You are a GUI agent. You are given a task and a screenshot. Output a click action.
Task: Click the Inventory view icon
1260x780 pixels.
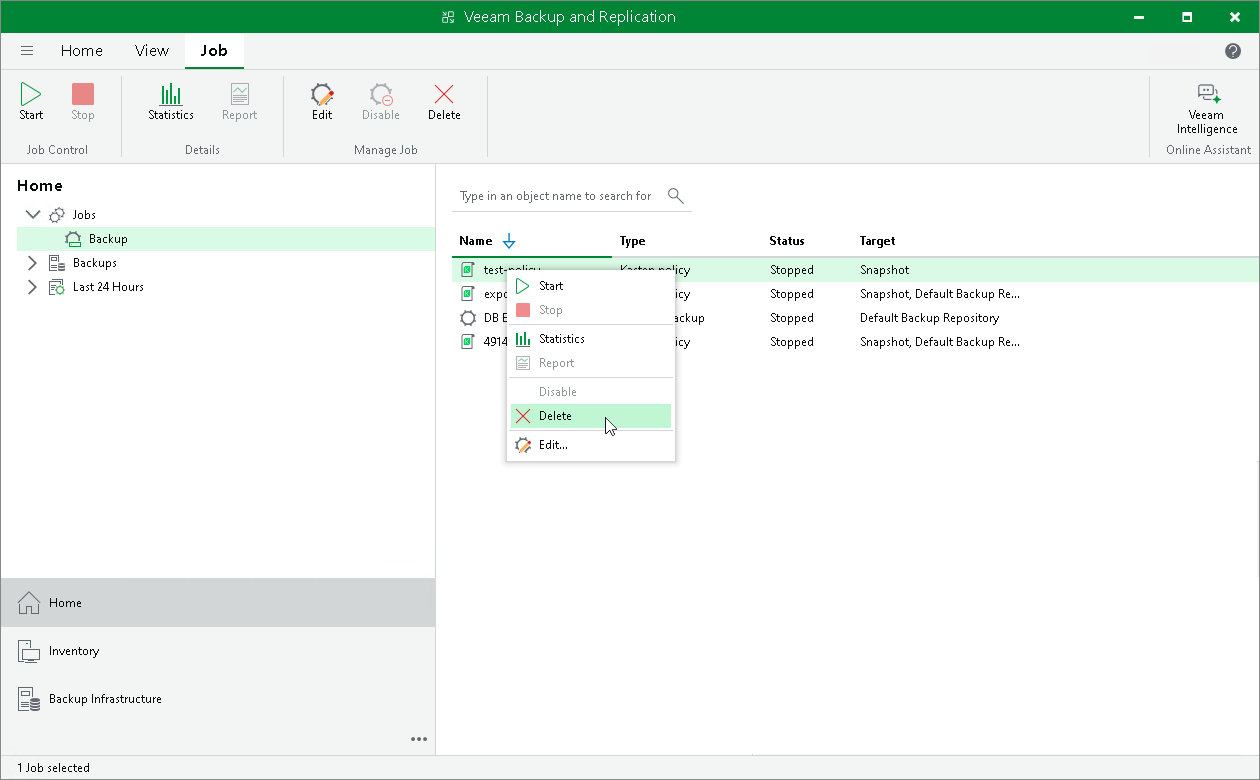29,651
